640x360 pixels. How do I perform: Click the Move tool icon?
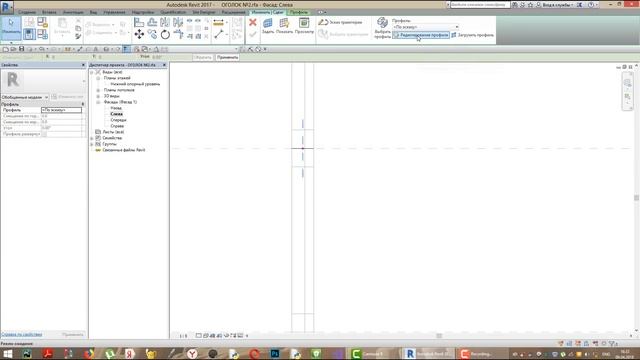pyautogui.click(x=139, y=35)
